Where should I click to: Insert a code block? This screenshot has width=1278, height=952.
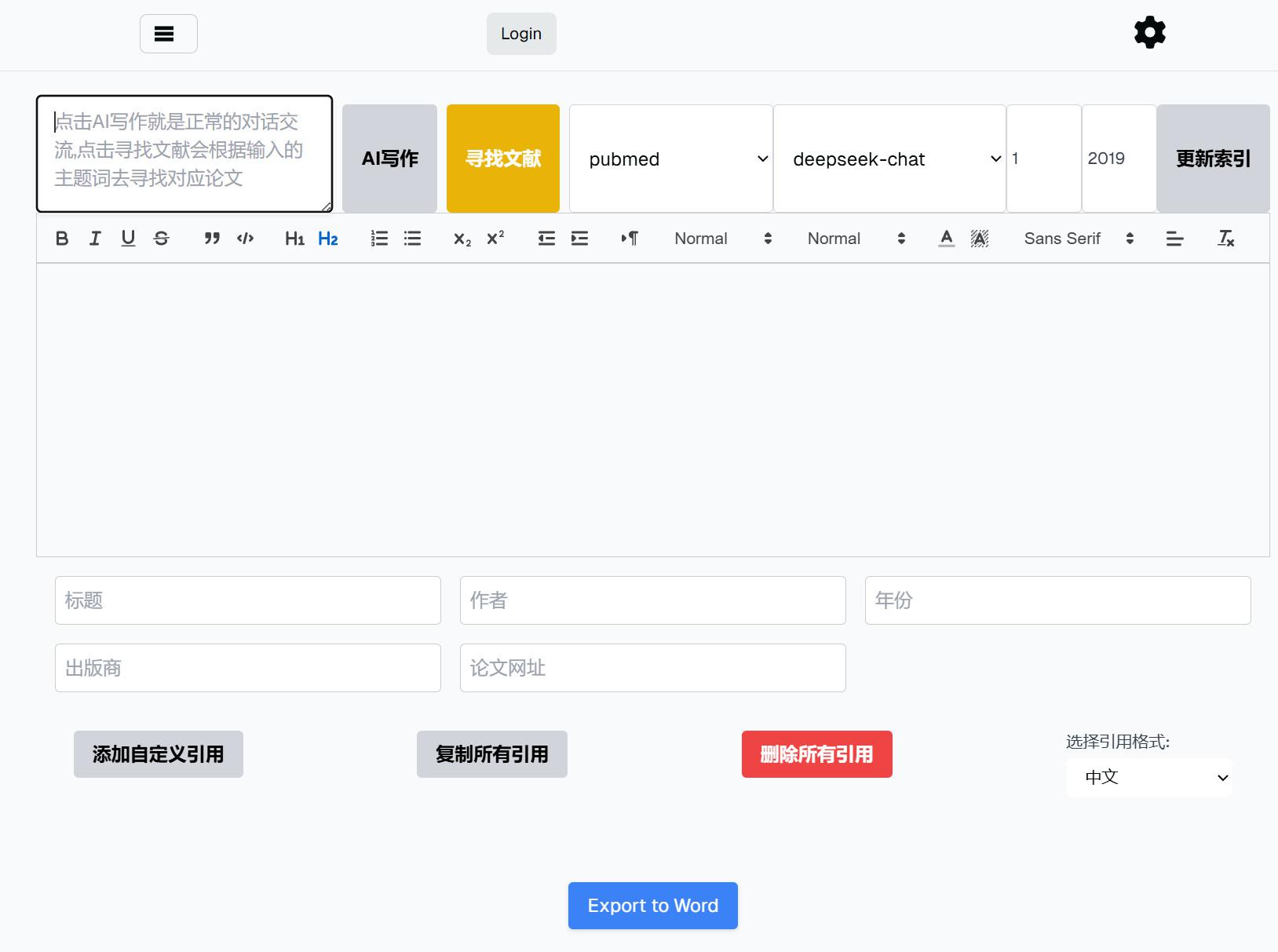[245, 239]
